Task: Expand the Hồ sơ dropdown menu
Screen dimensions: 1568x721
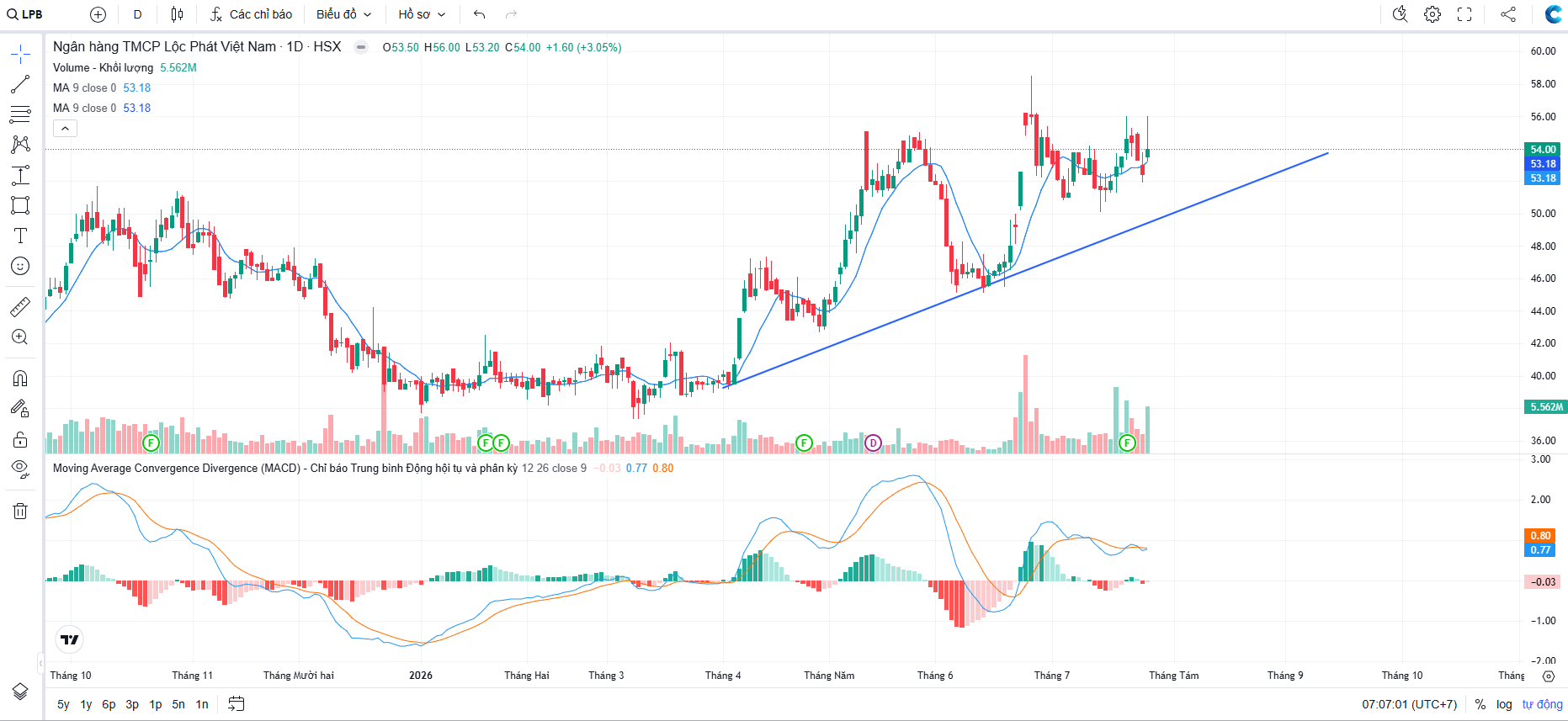Action: (x=422, y=14)
